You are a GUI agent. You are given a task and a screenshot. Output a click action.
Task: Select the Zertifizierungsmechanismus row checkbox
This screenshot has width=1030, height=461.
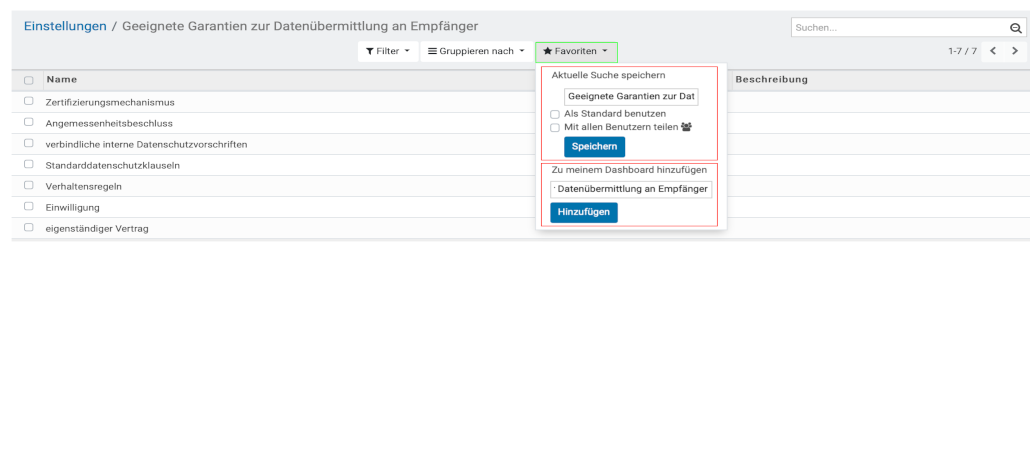[x=29, y=102]
